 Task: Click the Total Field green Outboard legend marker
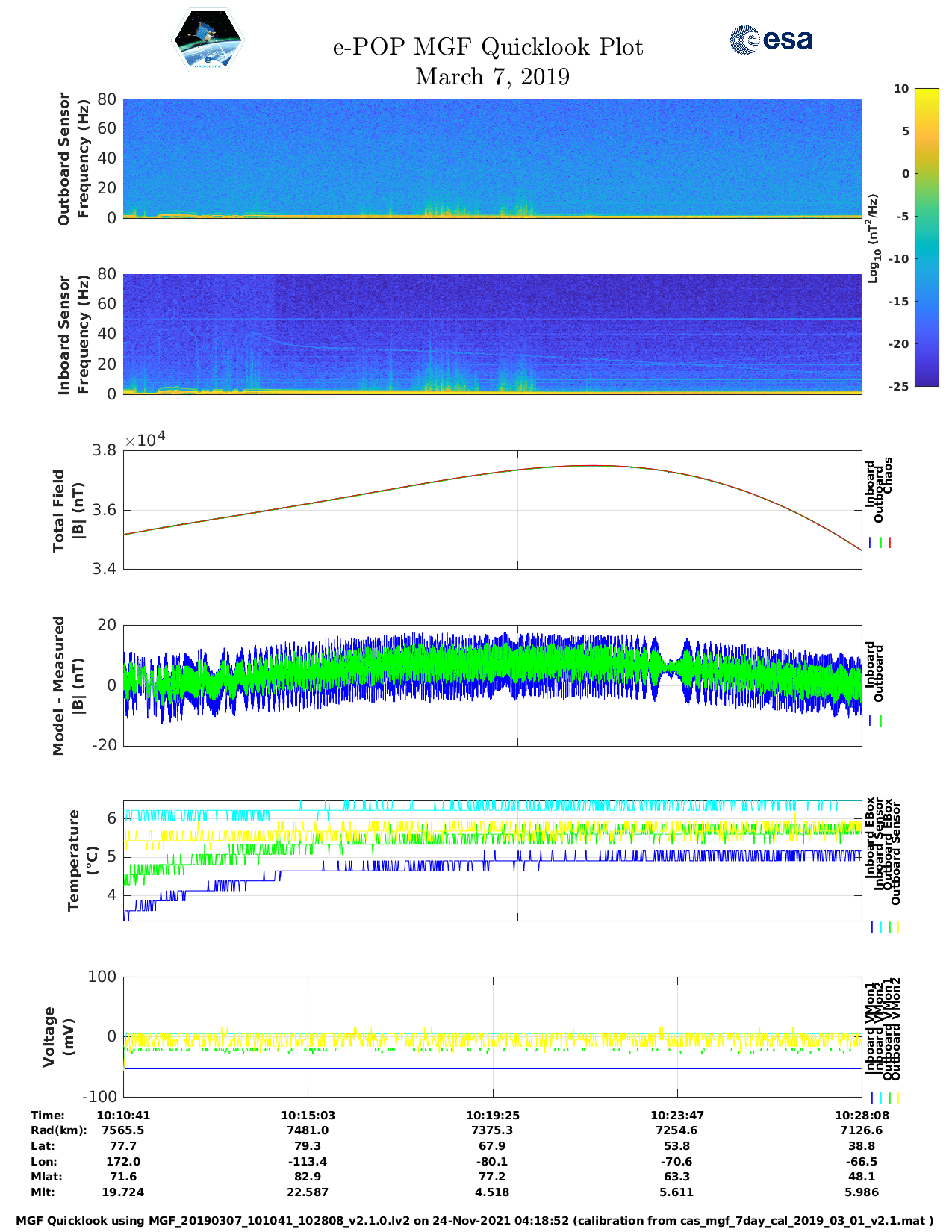pos(881,543)
